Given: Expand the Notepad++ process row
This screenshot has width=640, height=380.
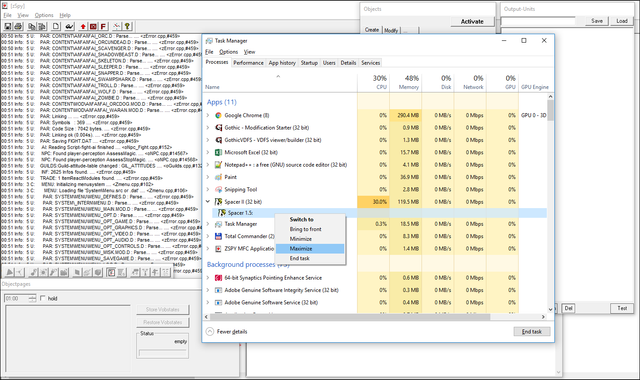Looking at the screenshot, I should click(208, 164).
